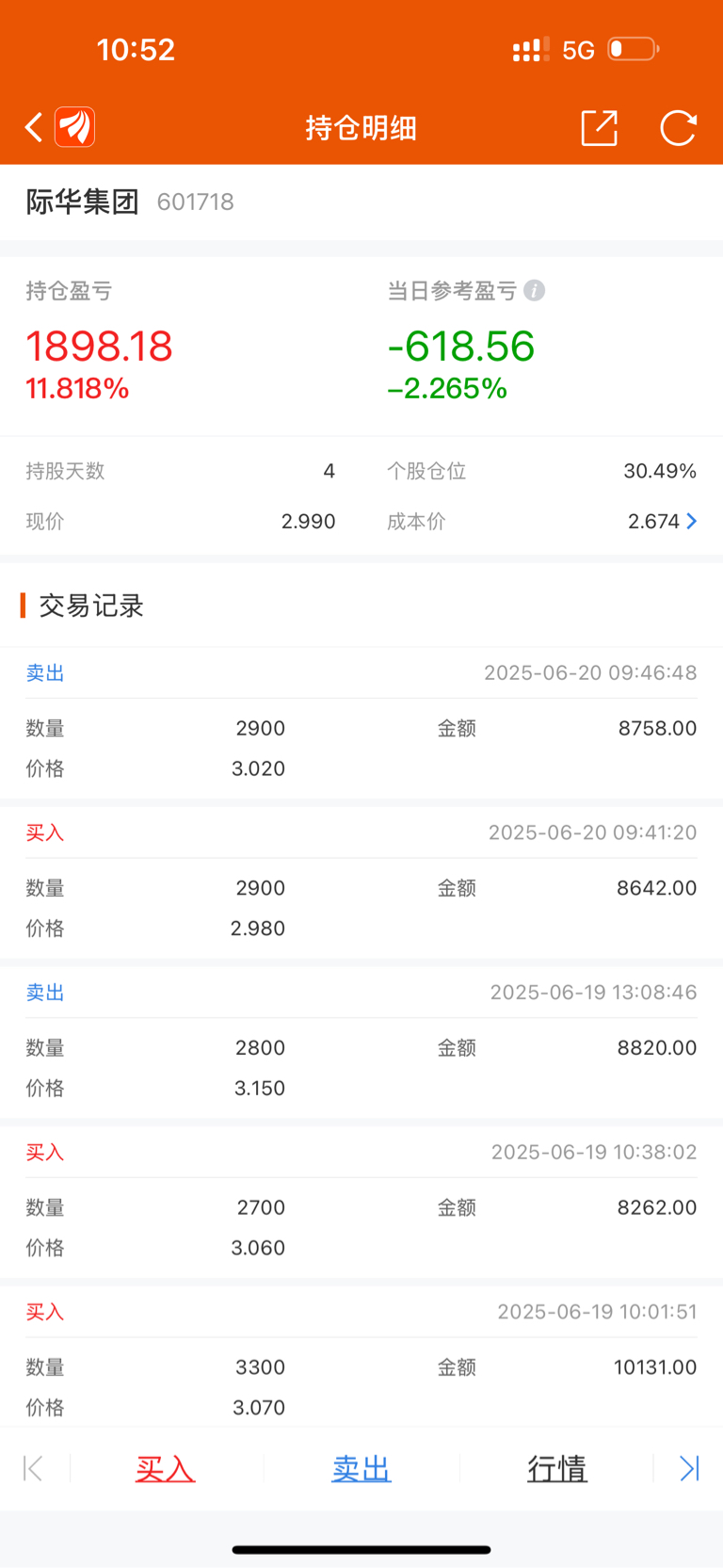Open buy record from 06-19 10:38:02
The height and width of the screenshot is (1568, 723).
click(361, 1203)
